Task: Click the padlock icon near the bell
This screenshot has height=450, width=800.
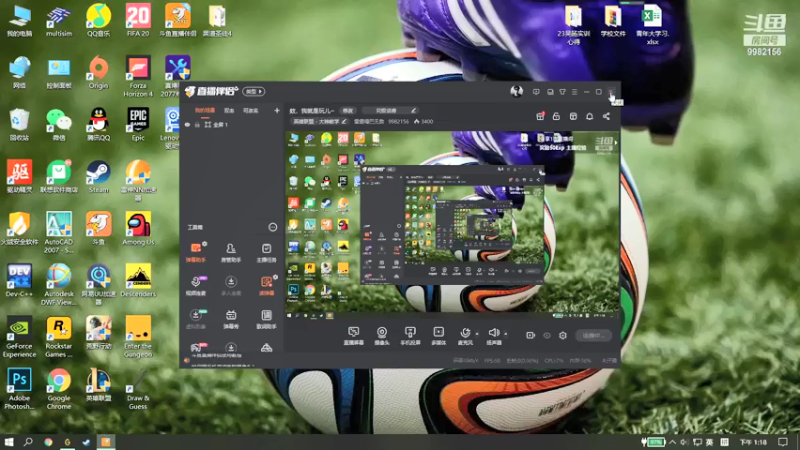Action: [556, 116]
